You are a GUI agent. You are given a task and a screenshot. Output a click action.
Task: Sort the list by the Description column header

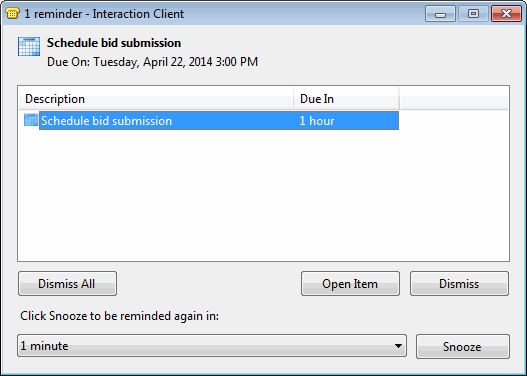(x=156, y=99)
